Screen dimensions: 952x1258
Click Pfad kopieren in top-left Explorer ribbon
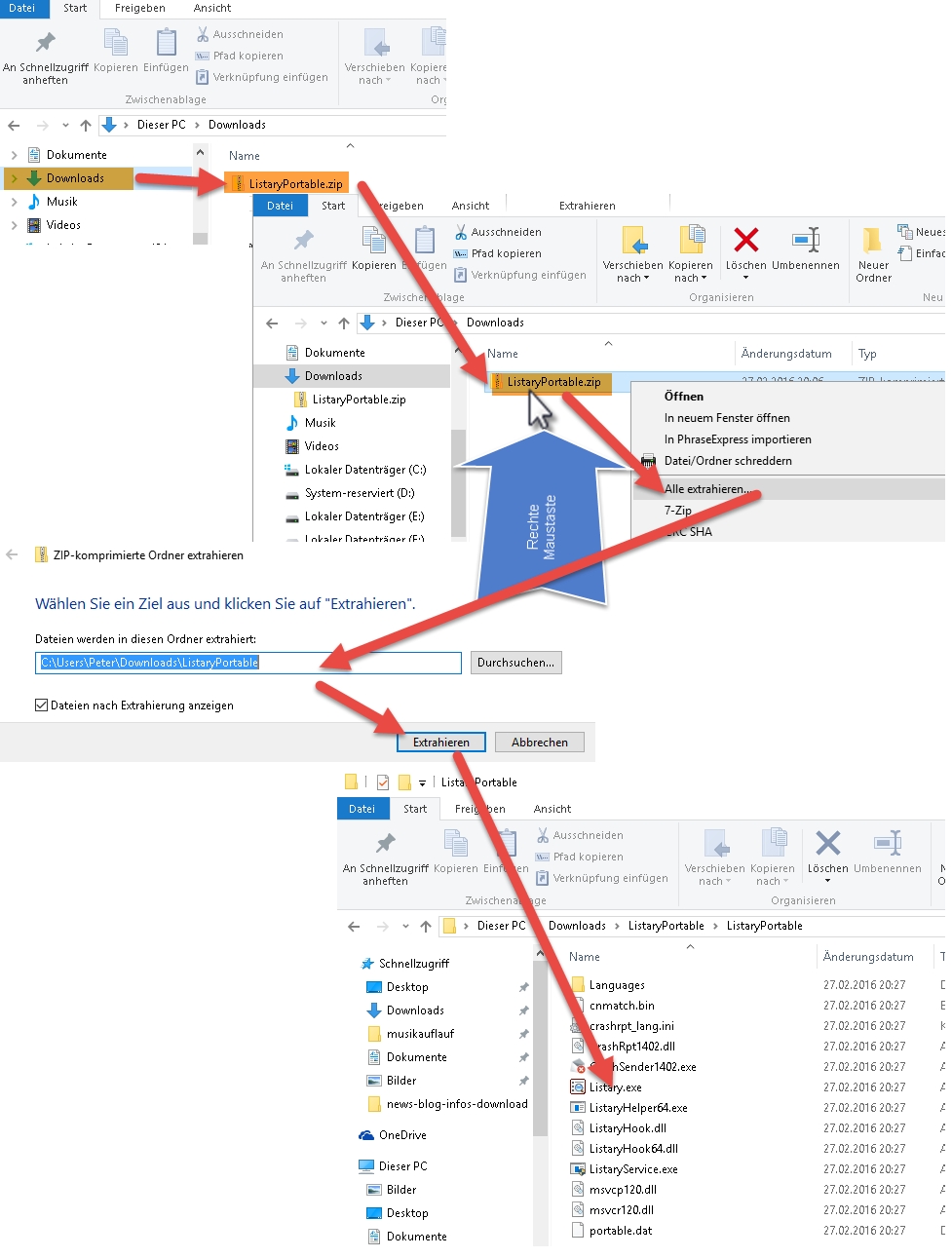tap(240, 56)
